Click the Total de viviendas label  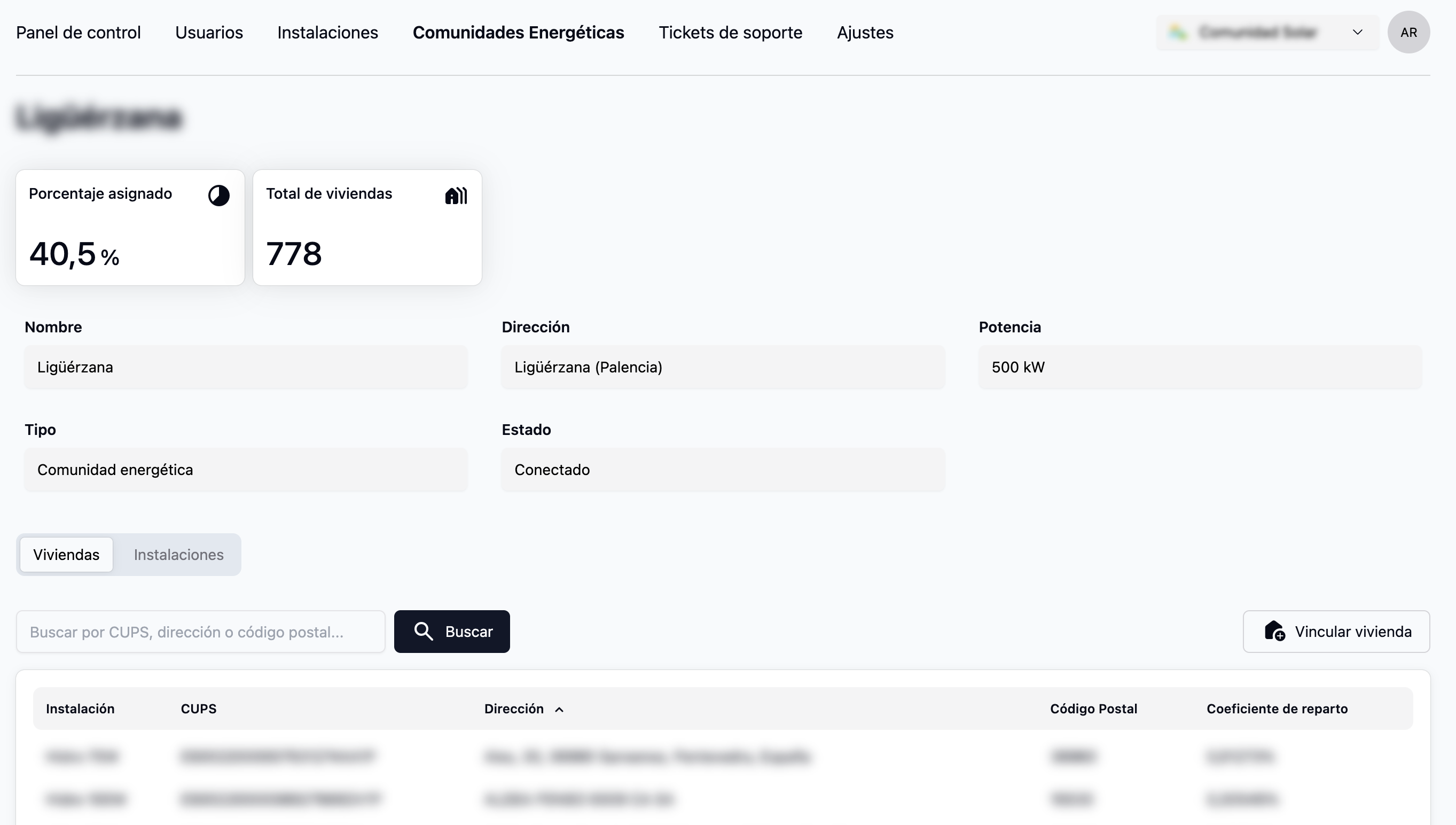[x=329, y=194]
